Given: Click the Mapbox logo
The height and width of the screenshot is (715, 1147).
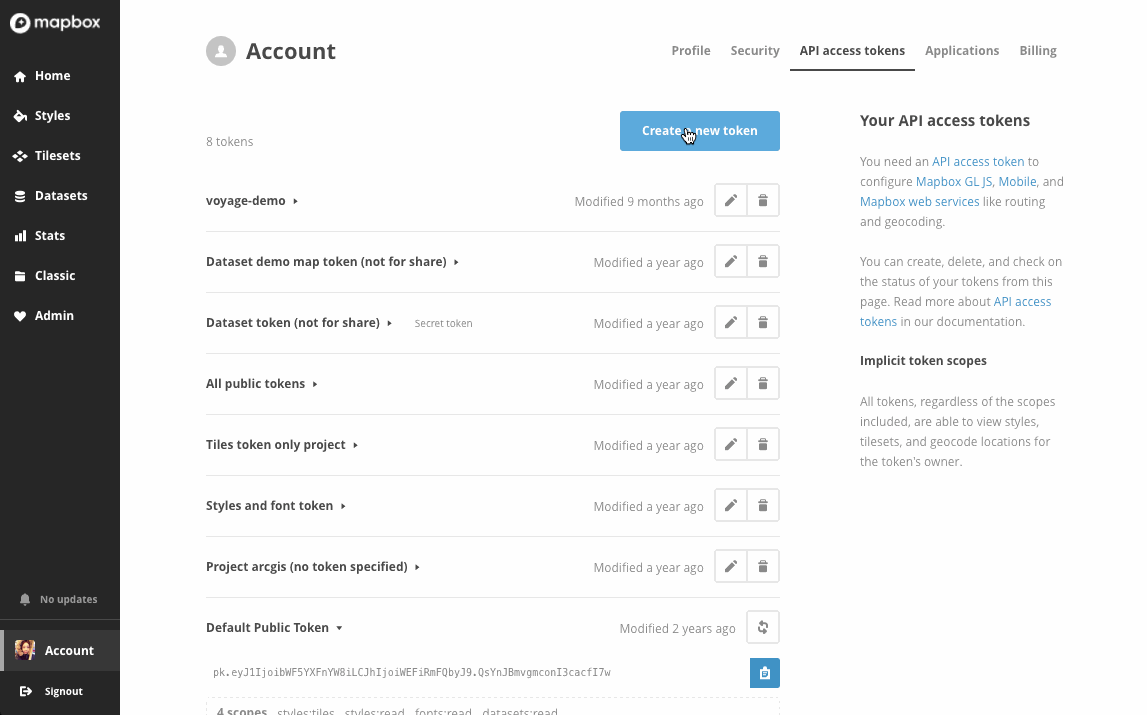Looking at the screenshot, I should point(55,23).
